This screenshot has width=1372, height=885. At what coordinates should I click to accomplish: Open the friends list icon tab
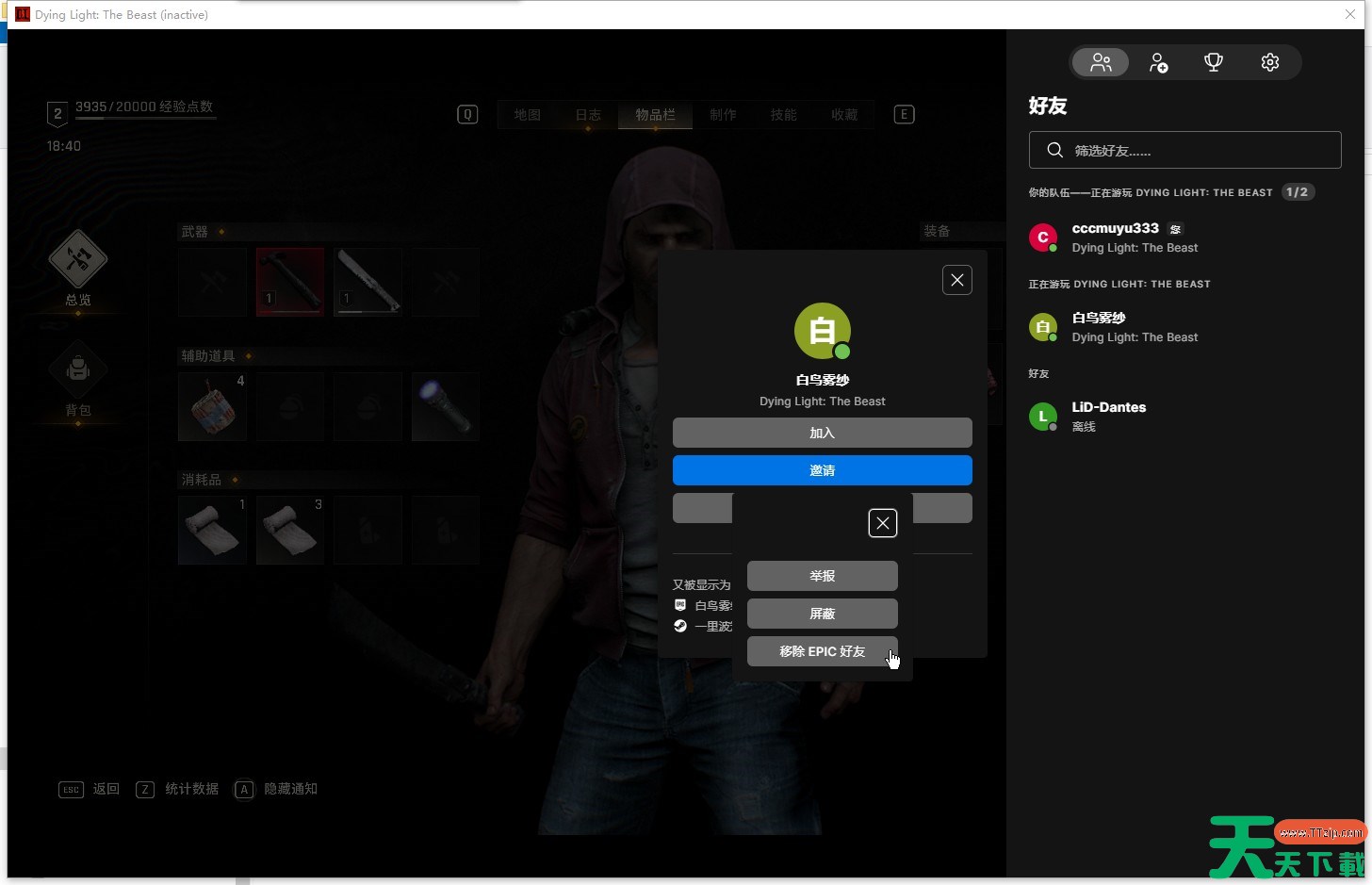pyautogui.click(x=1101, y=63)
